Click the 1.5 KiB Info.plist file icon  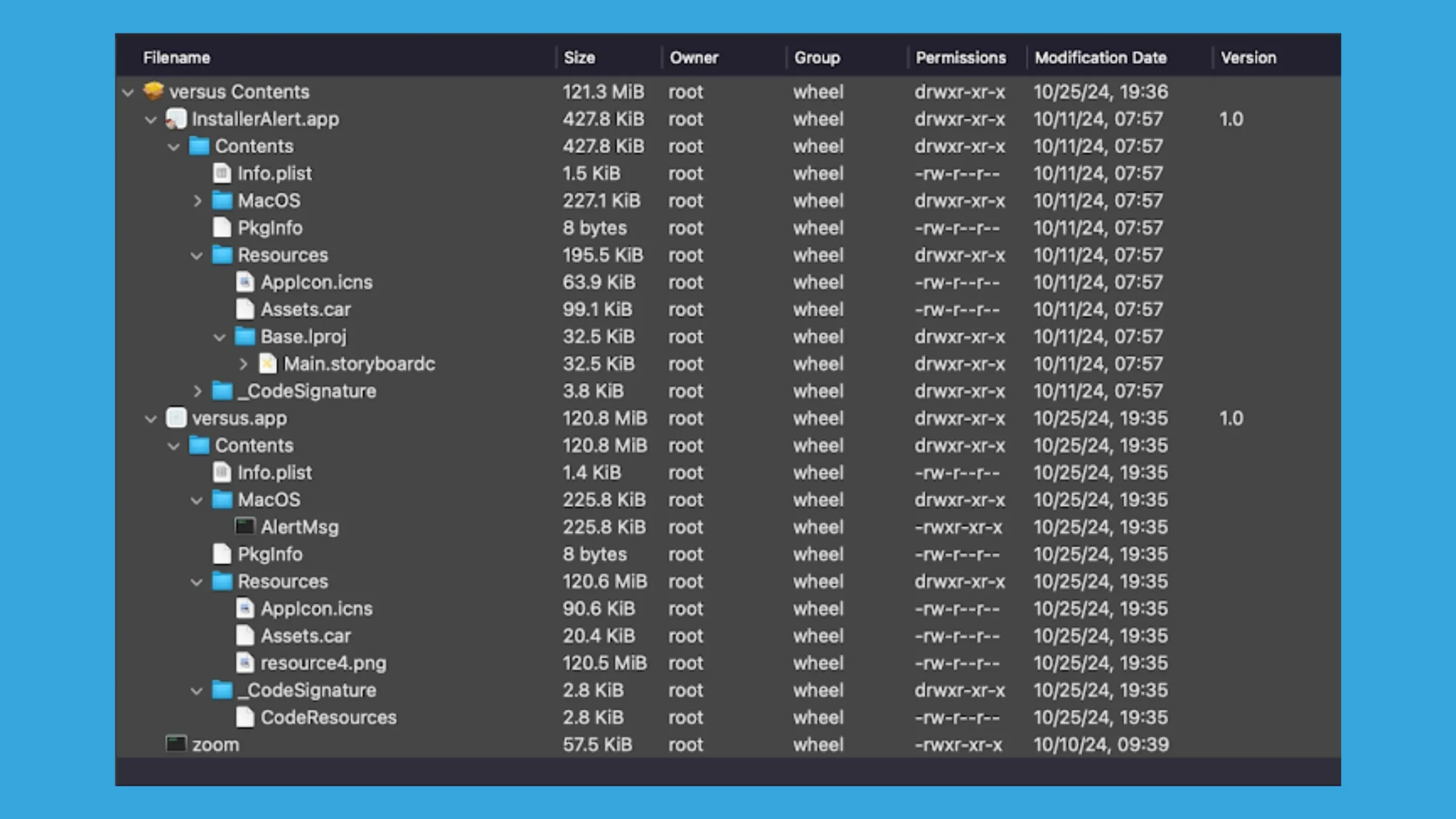[x=222, y=173]
